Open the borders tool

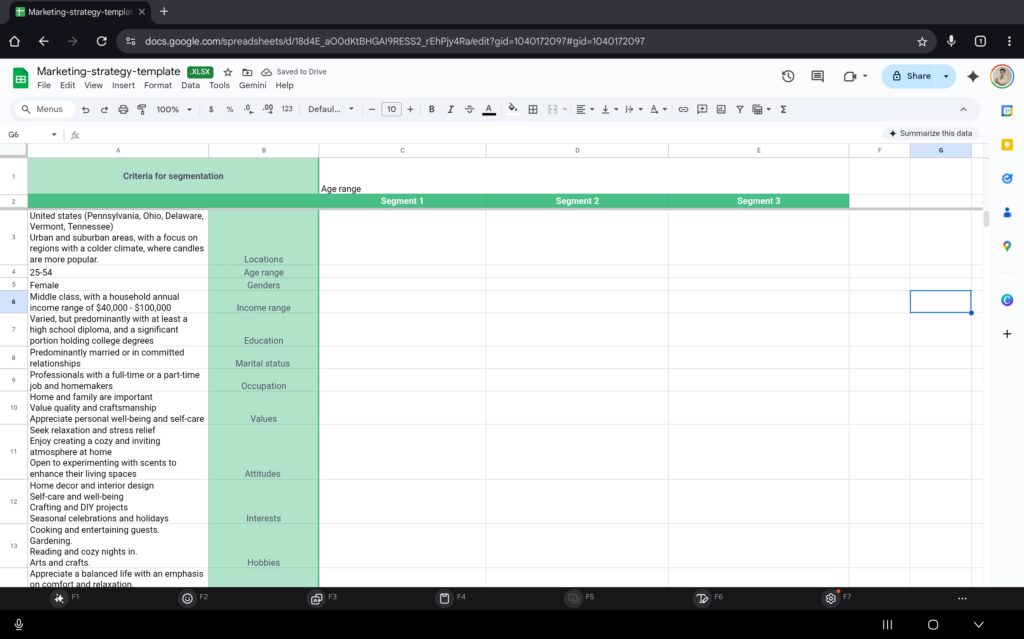533,109
